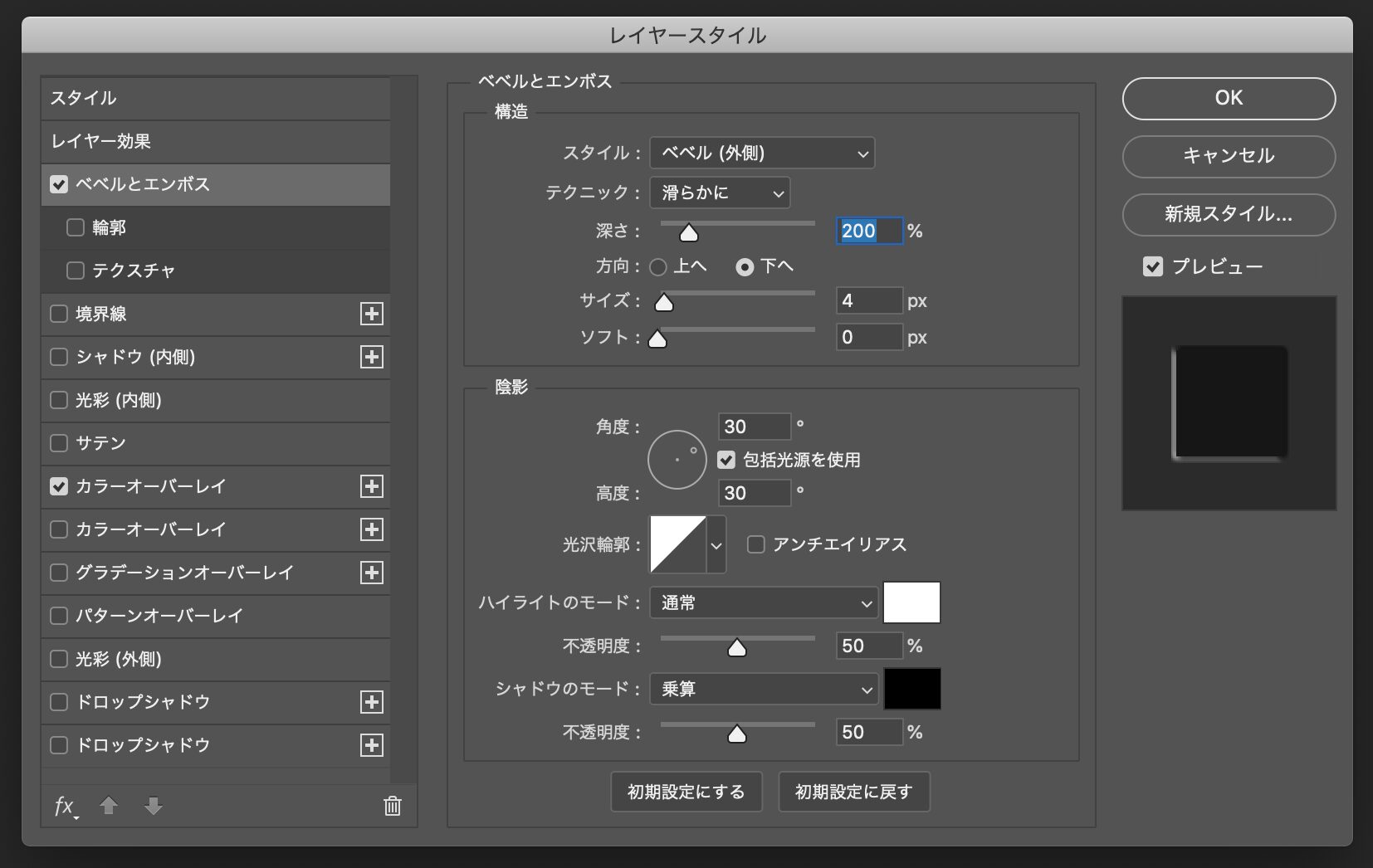Click the black shadow color swatch
The image size is (1373, 868).
click(911, 689)
